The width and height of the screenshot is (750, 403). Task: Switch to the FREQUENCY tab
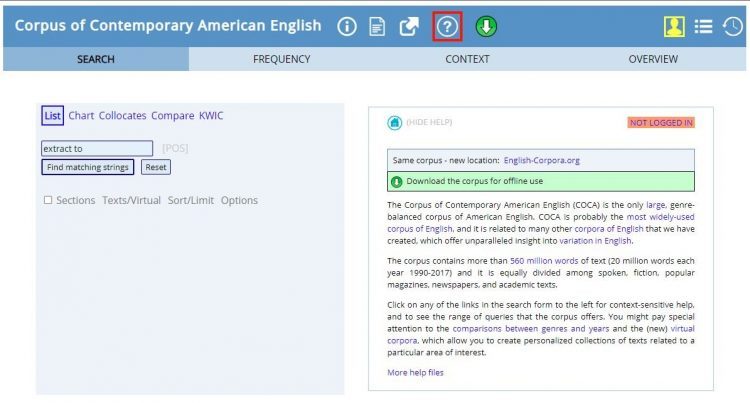click(x=282, y=59)
